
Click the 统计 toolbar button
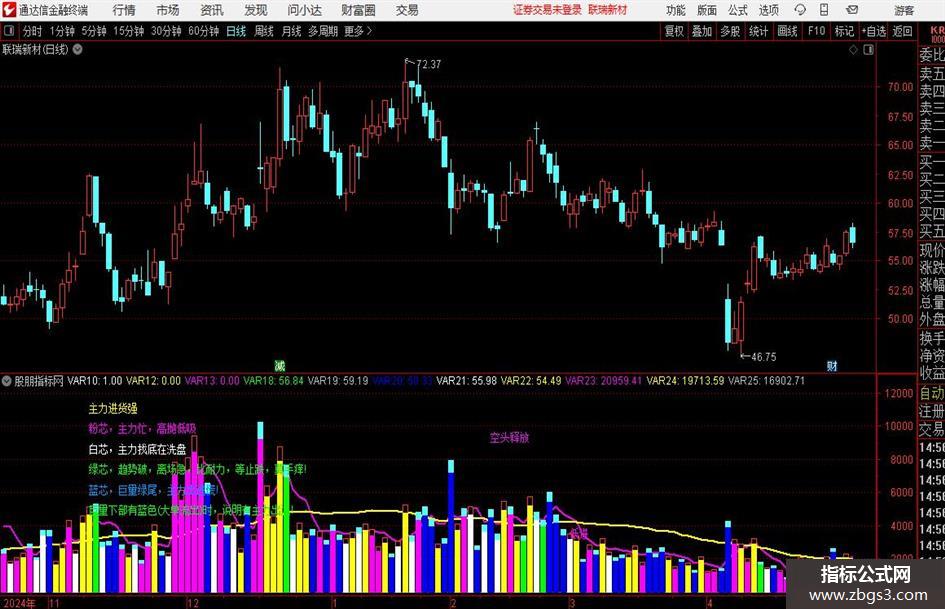(x=758, y=31)
